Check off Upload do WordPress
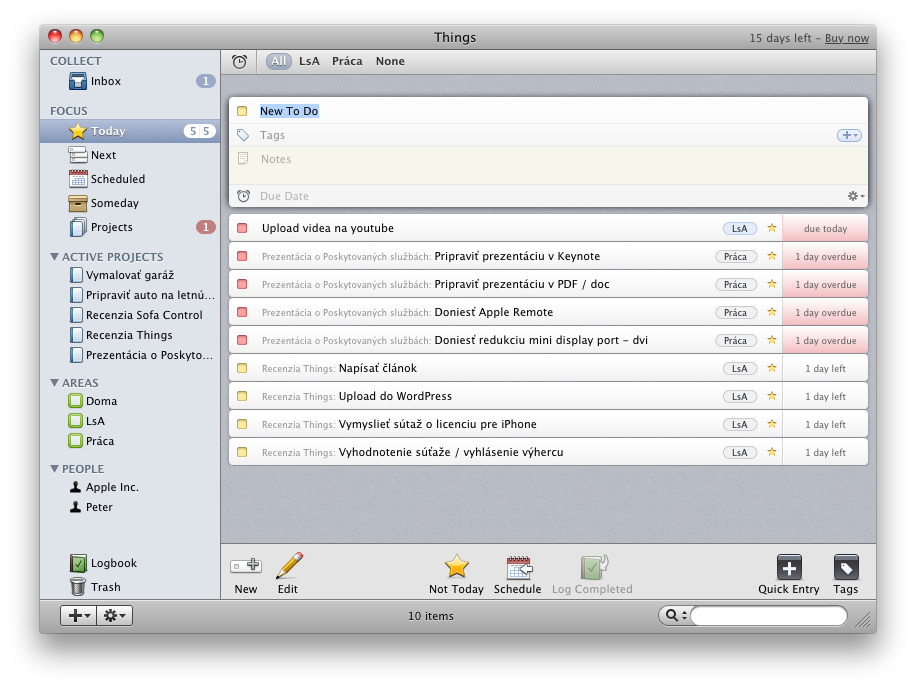This screenshot has height=688, width=916. 242,396
